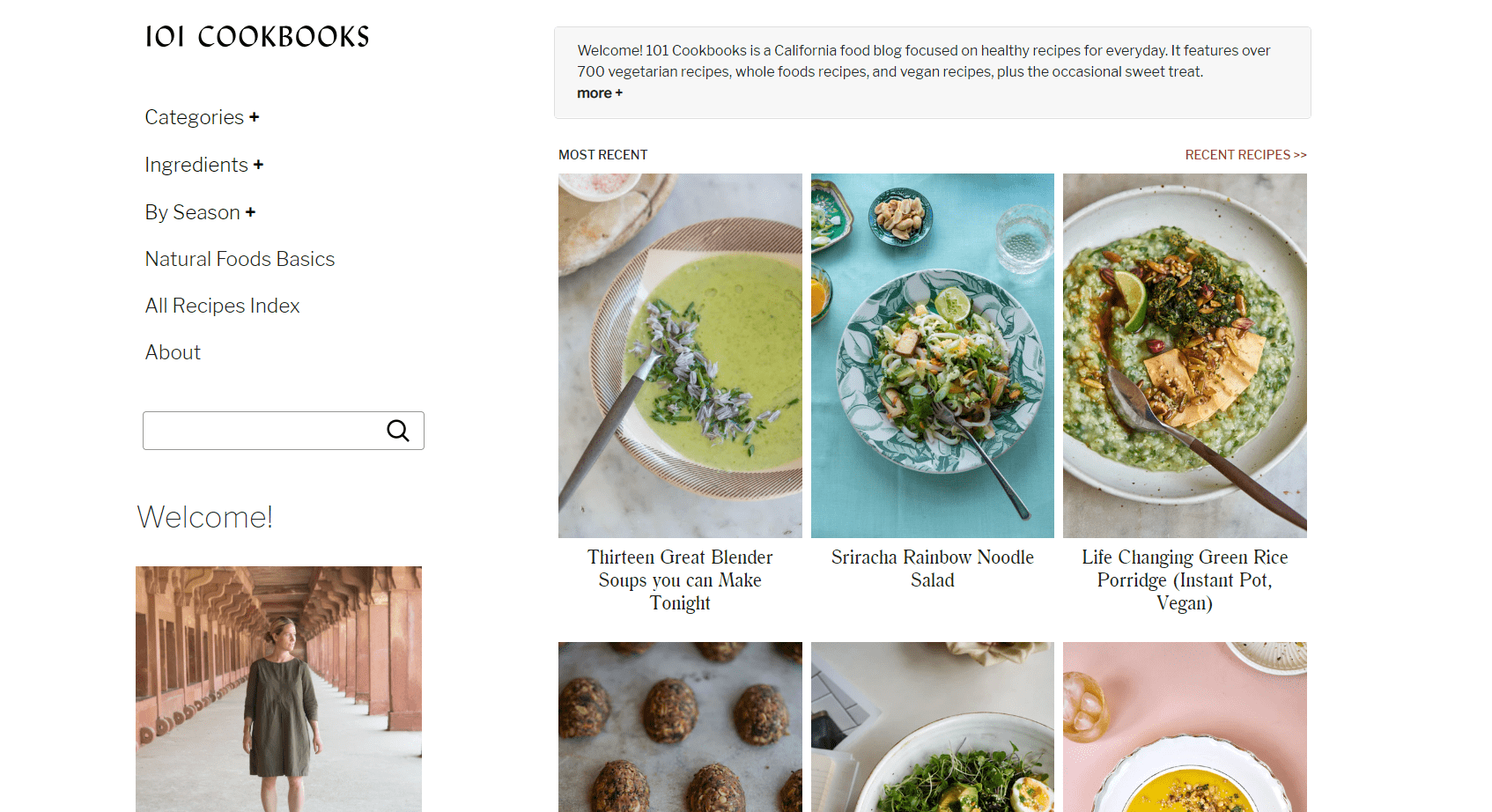Click the yellow soup on pink photo
This screenshot has width=1492, height=812.
[x=1185, y=727]
